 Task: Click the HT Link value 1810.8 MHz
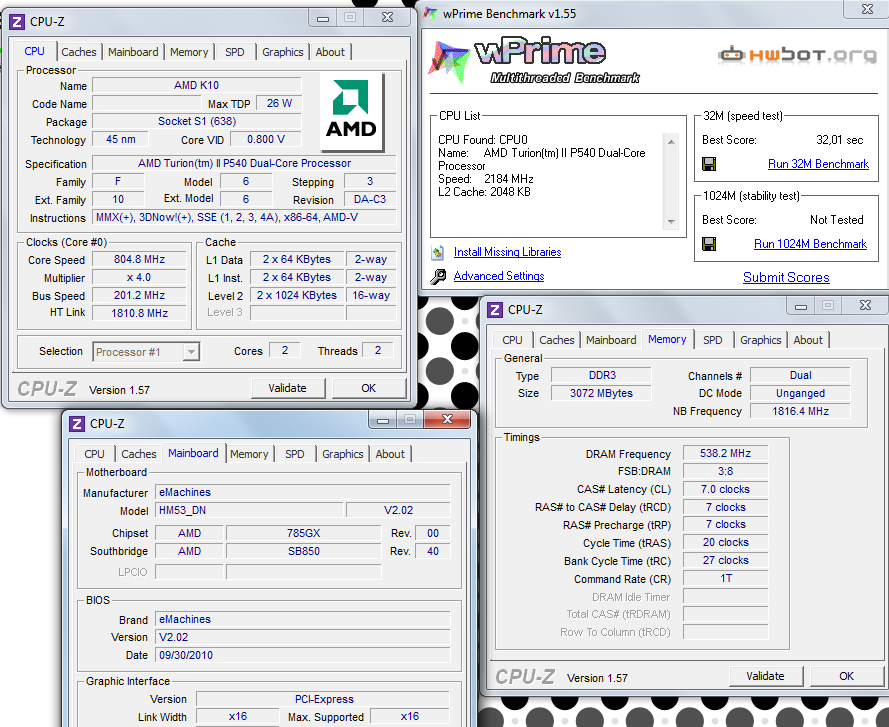139,313
